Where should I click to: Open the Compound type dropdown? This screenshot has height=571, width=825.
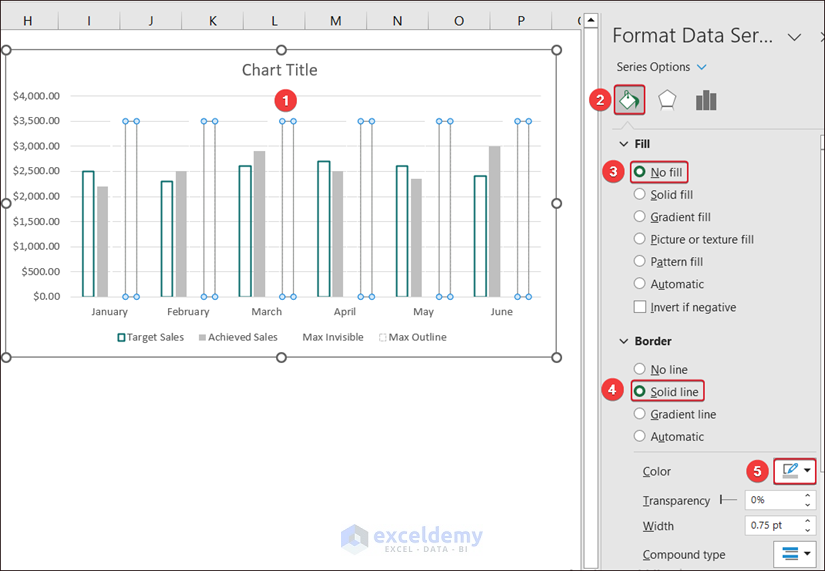coord(794,554)
